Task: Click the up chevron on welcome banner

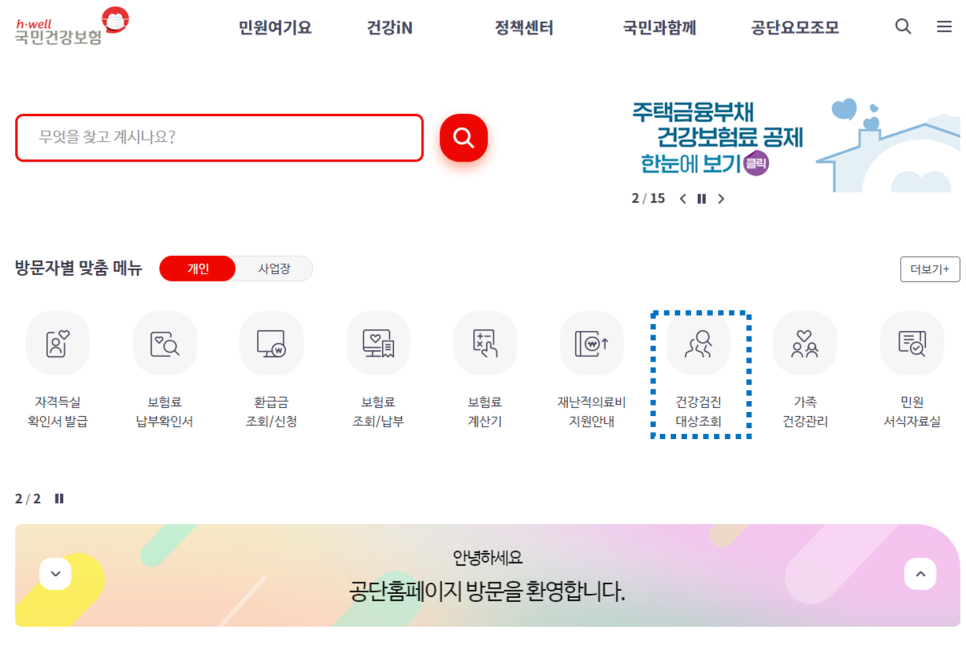Action: point(920,574)
